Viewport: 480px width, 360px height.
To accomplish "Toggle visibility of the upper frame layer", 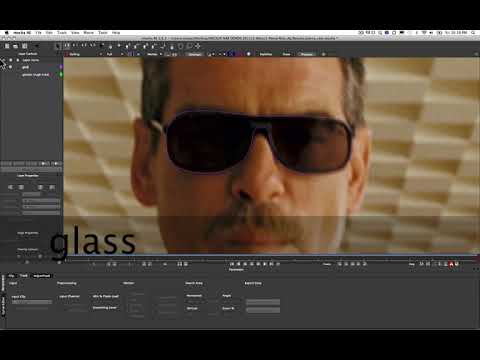I will pyautogui.click(x=11, y=60).
